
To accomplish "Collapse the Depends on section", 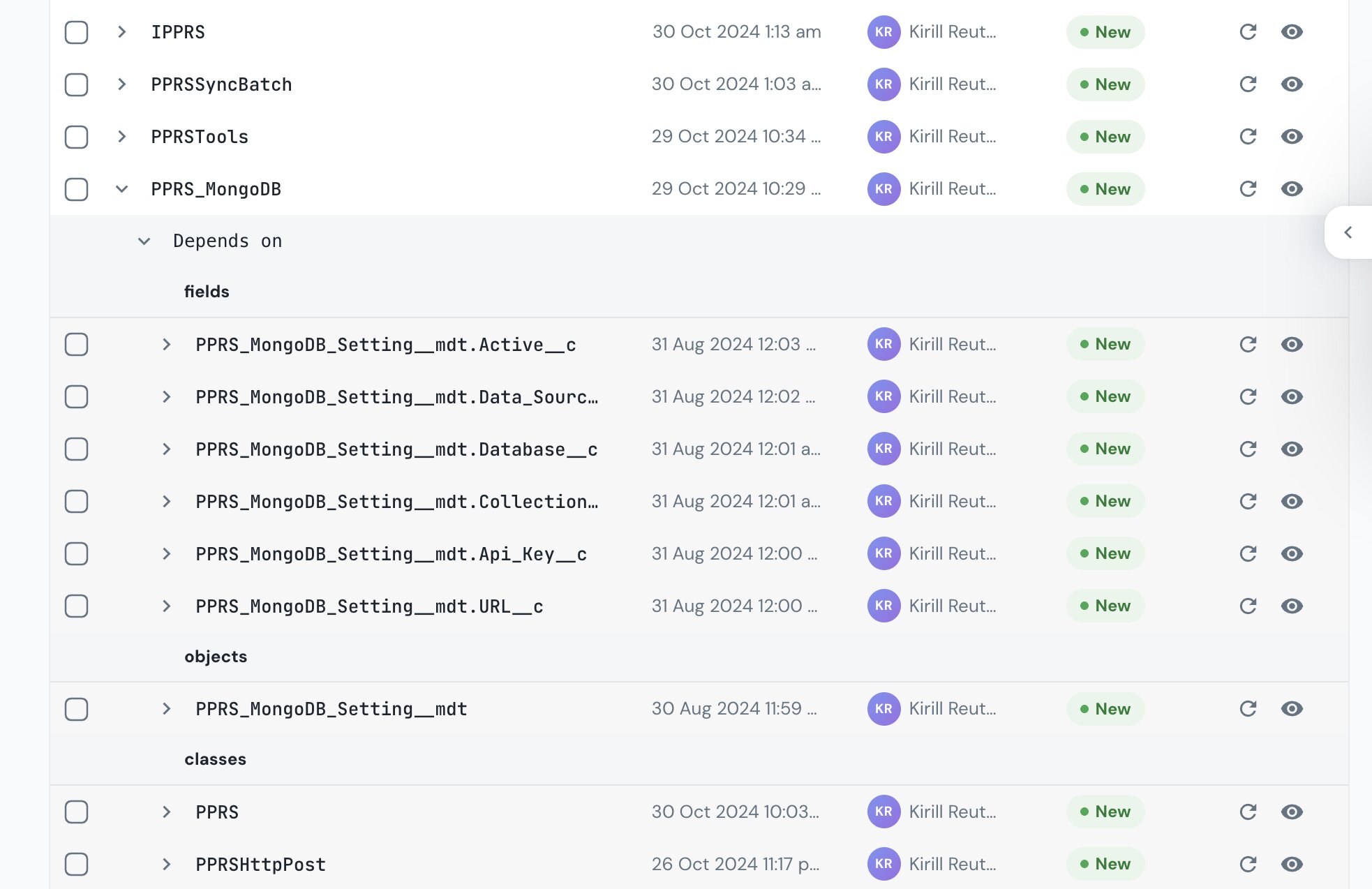I will (x=144, y=241).
